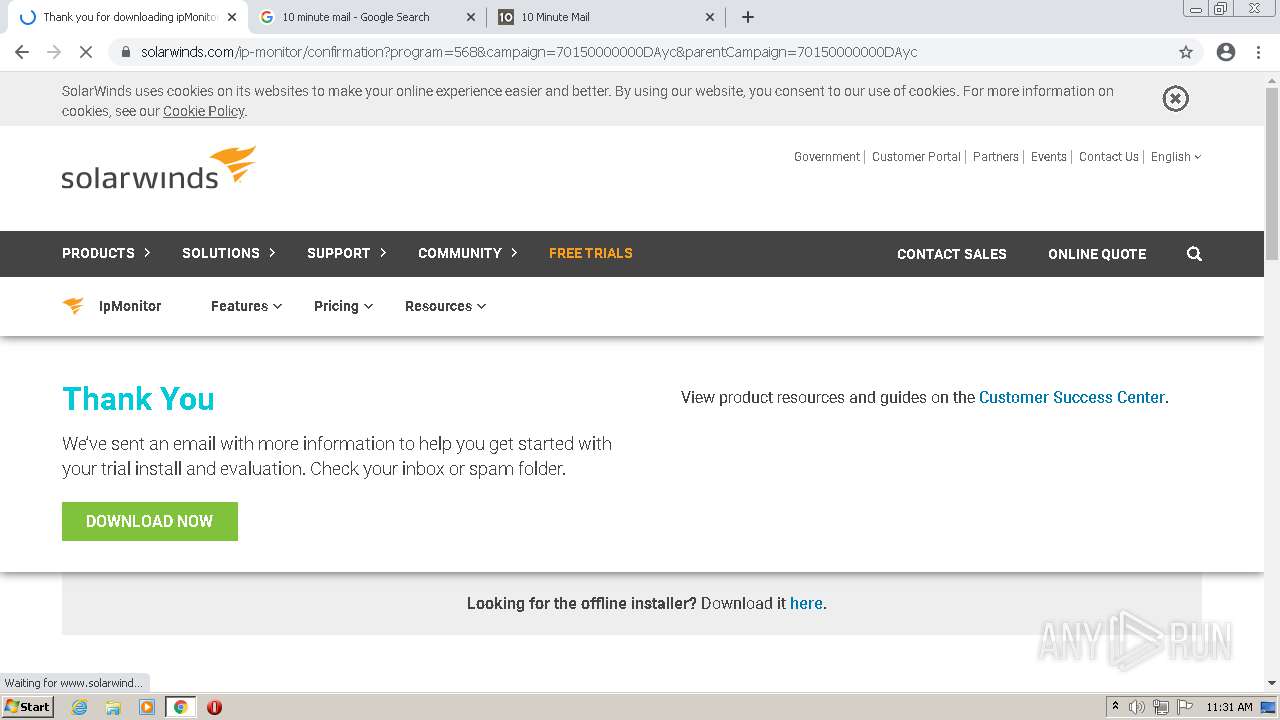
Task: Go to FREE TRIALS
Action: point(591,253)
